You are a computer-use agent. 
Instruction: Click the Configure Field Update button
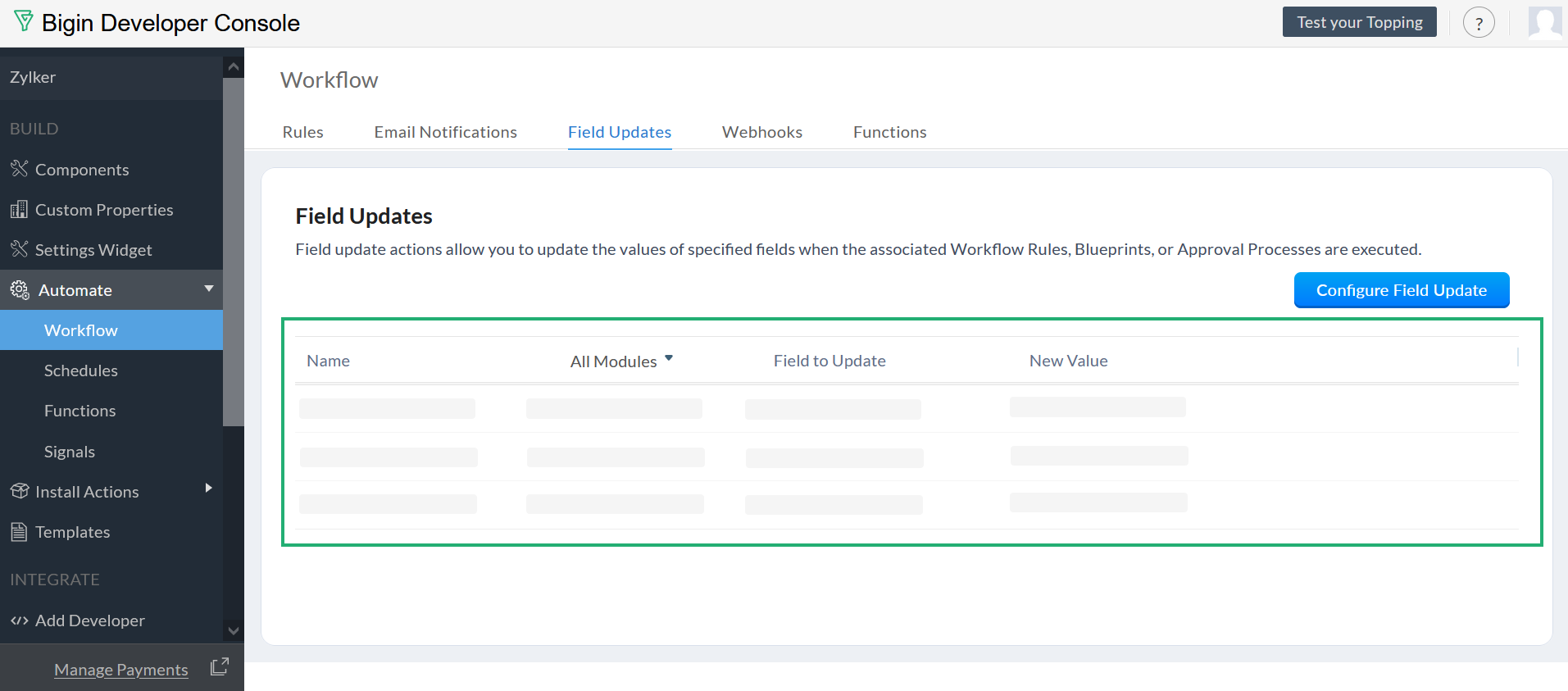point(1401,290)
